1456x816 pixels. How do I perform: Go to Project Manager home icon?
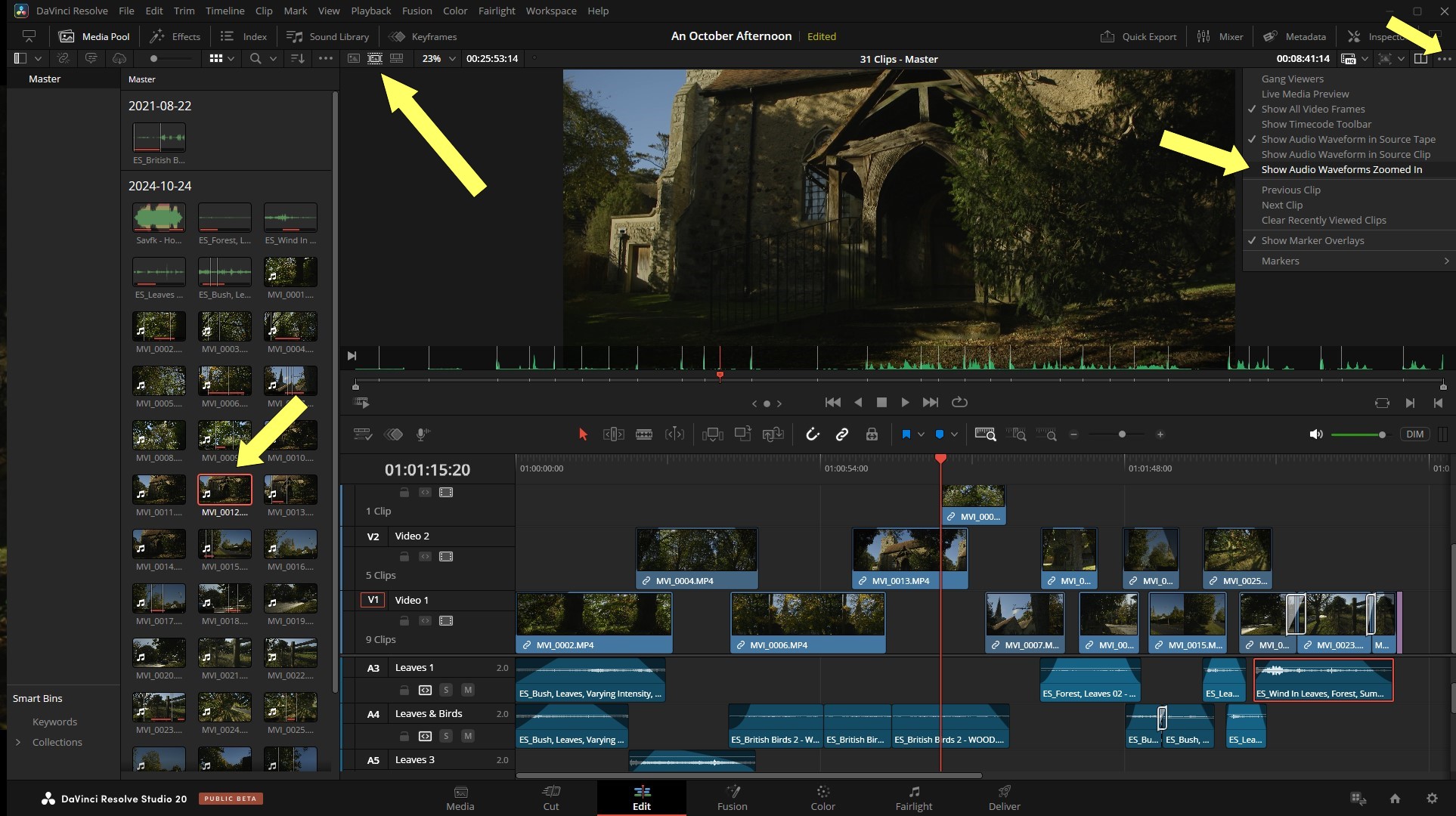pyautogui.click(x=1395, y=799)
